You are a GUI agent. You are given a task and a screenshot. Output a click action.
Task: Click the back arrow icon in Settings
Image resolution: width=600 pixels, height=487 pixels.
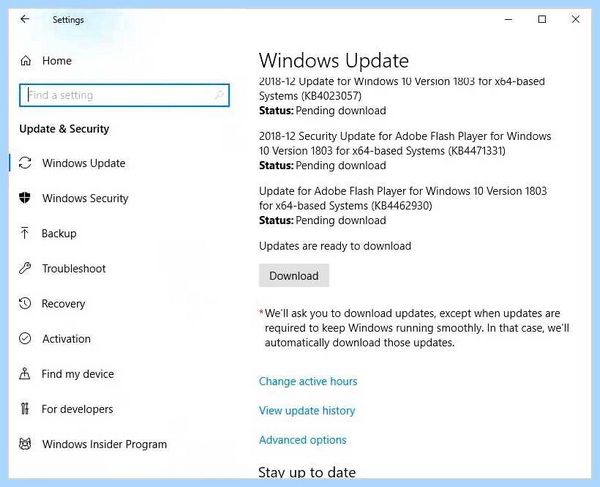25,19
